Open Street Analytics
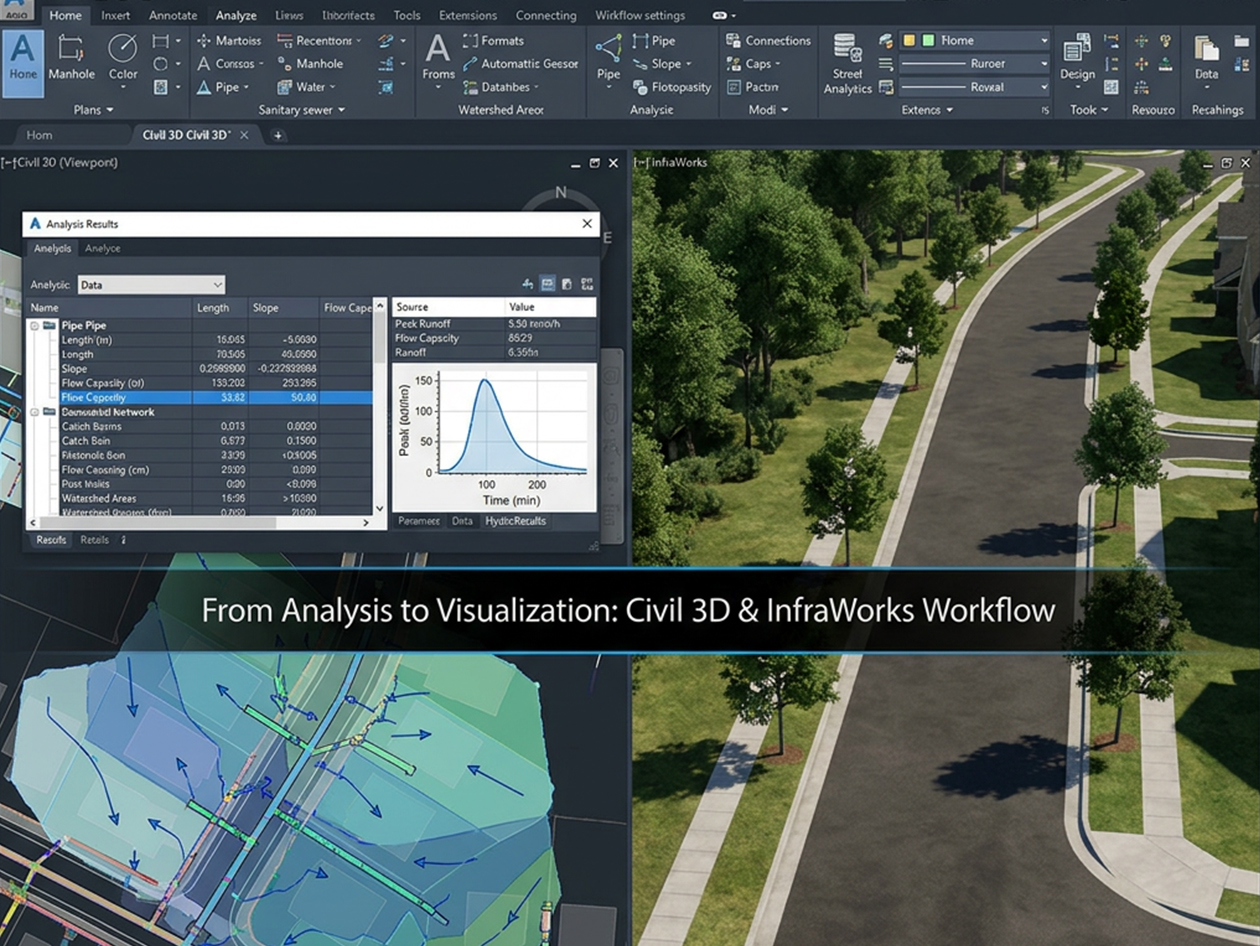Screen dimensions: 1260x946 (x=847, y=64)
